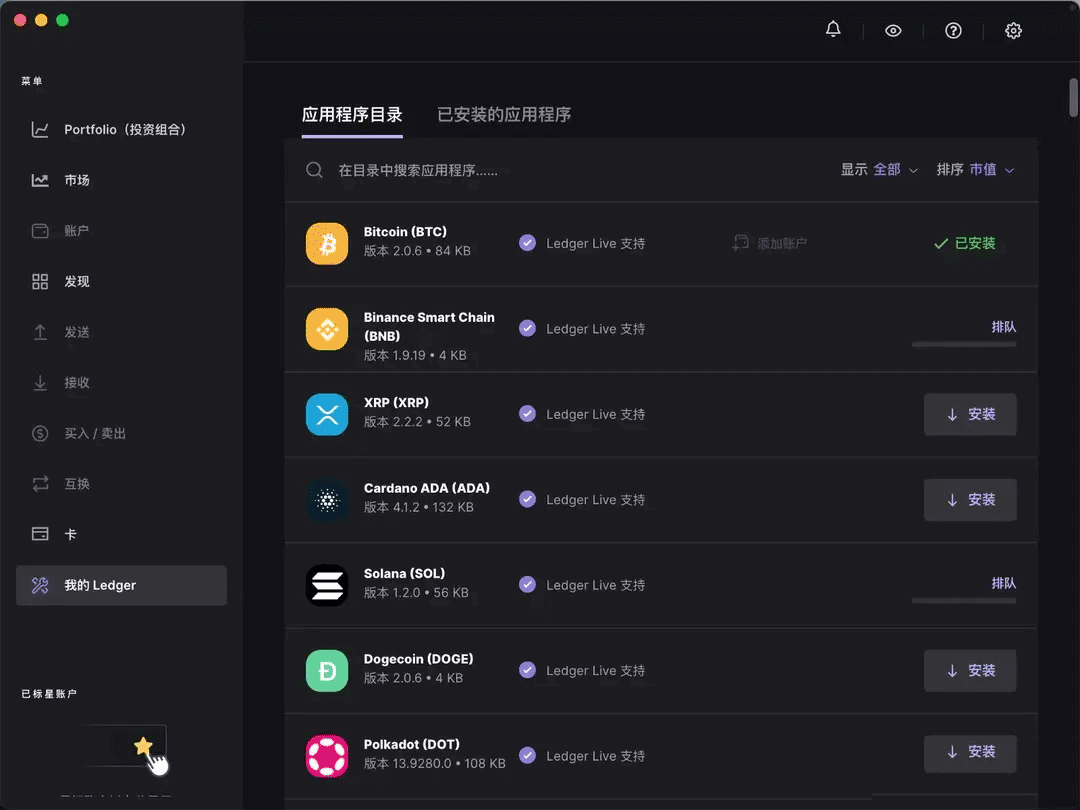The image size is (1080, 810).
Task: Open settings via the gear icon
Action: [x=1013, y=30]
